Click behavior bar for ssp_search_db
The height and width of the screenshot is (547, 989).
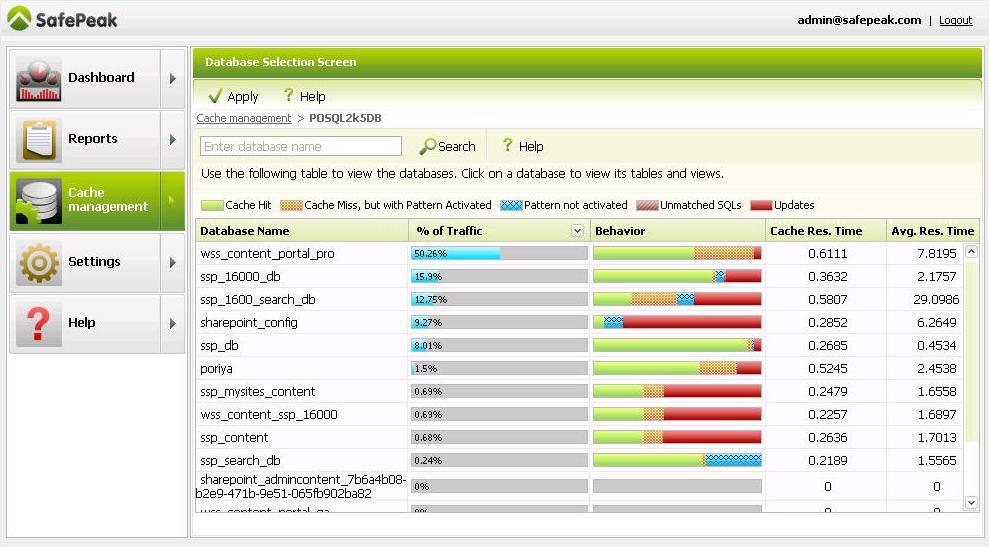677,461
